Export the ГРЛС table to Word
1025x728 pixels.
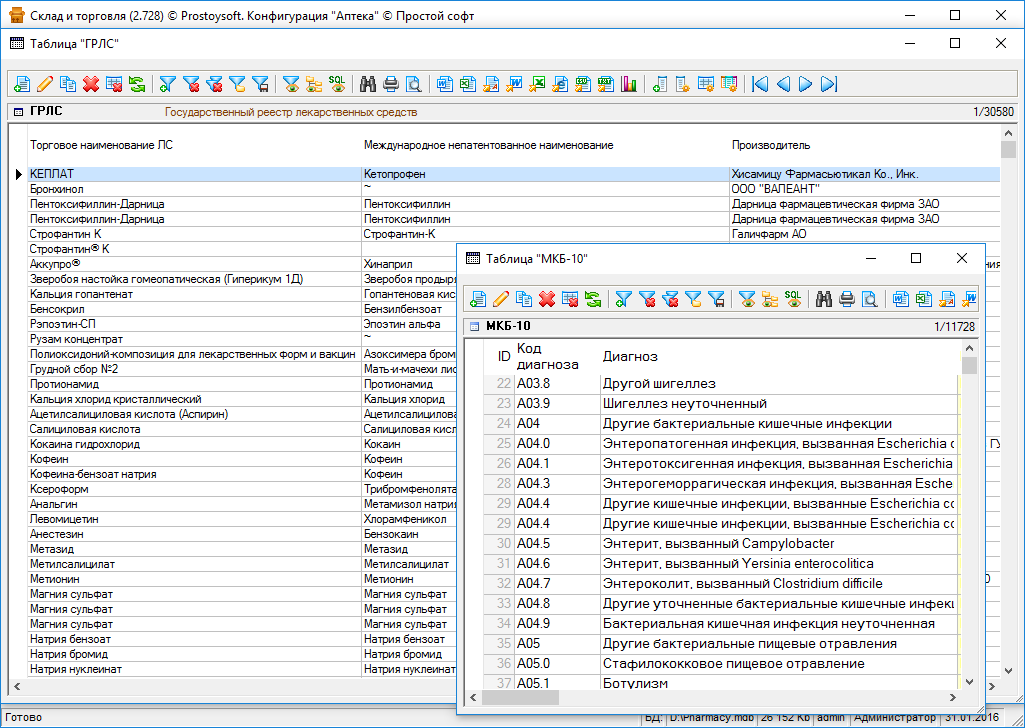pyautogui.click(x=445, y=84)
